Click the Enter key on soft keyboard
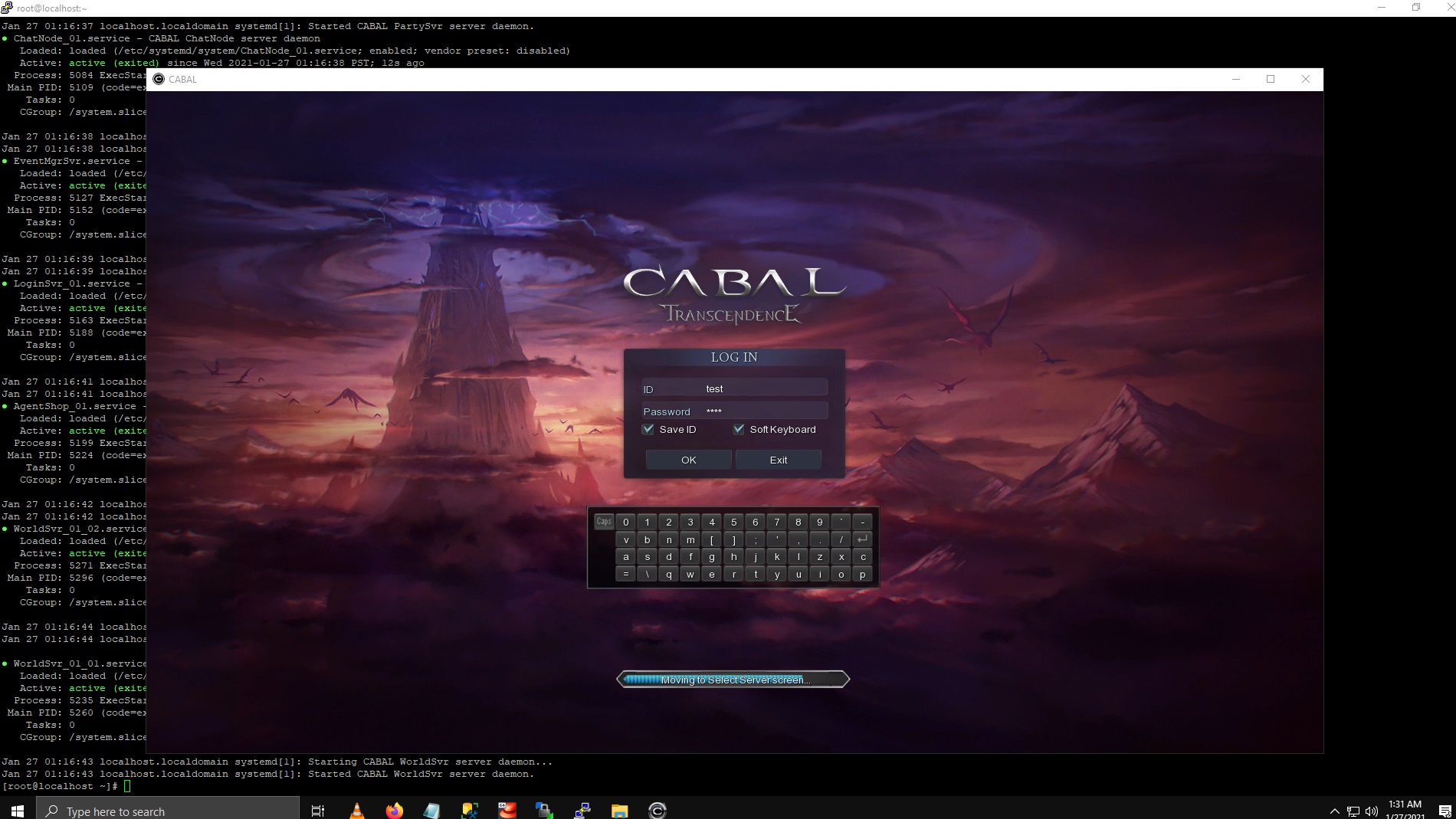This screenshot has width=1456, height=819. pyautogui.click(x=862, y=539)
